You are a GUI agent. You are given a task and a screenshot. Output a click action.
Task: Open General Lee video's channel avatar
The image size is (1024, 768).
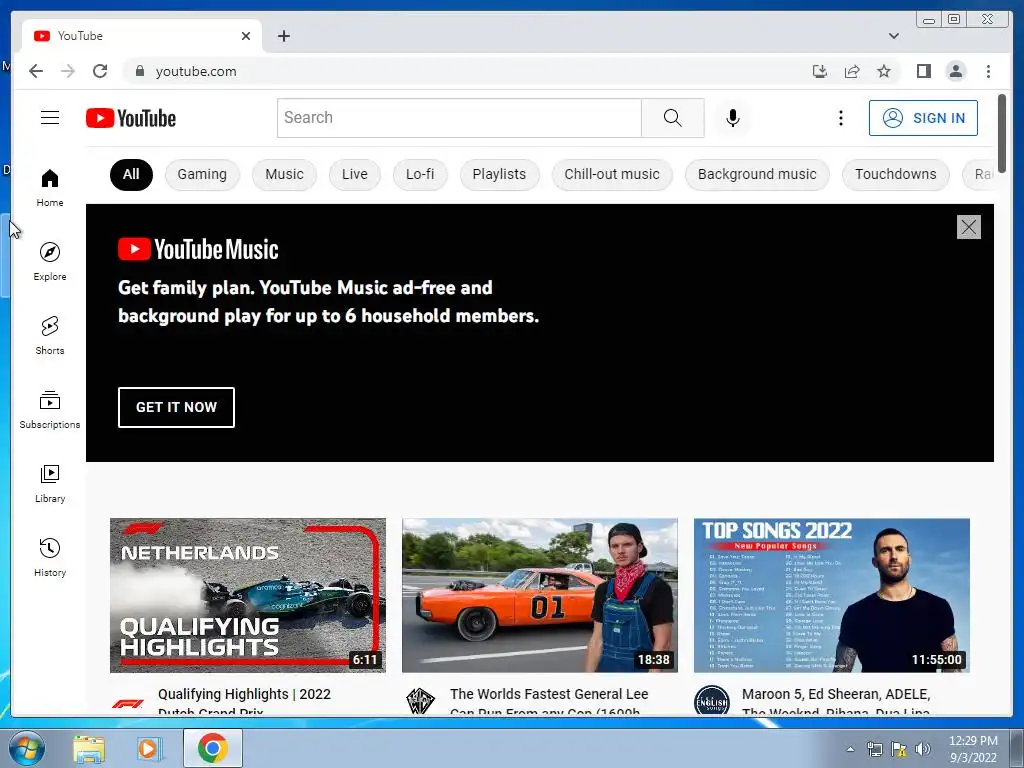[x=420, y=701]
